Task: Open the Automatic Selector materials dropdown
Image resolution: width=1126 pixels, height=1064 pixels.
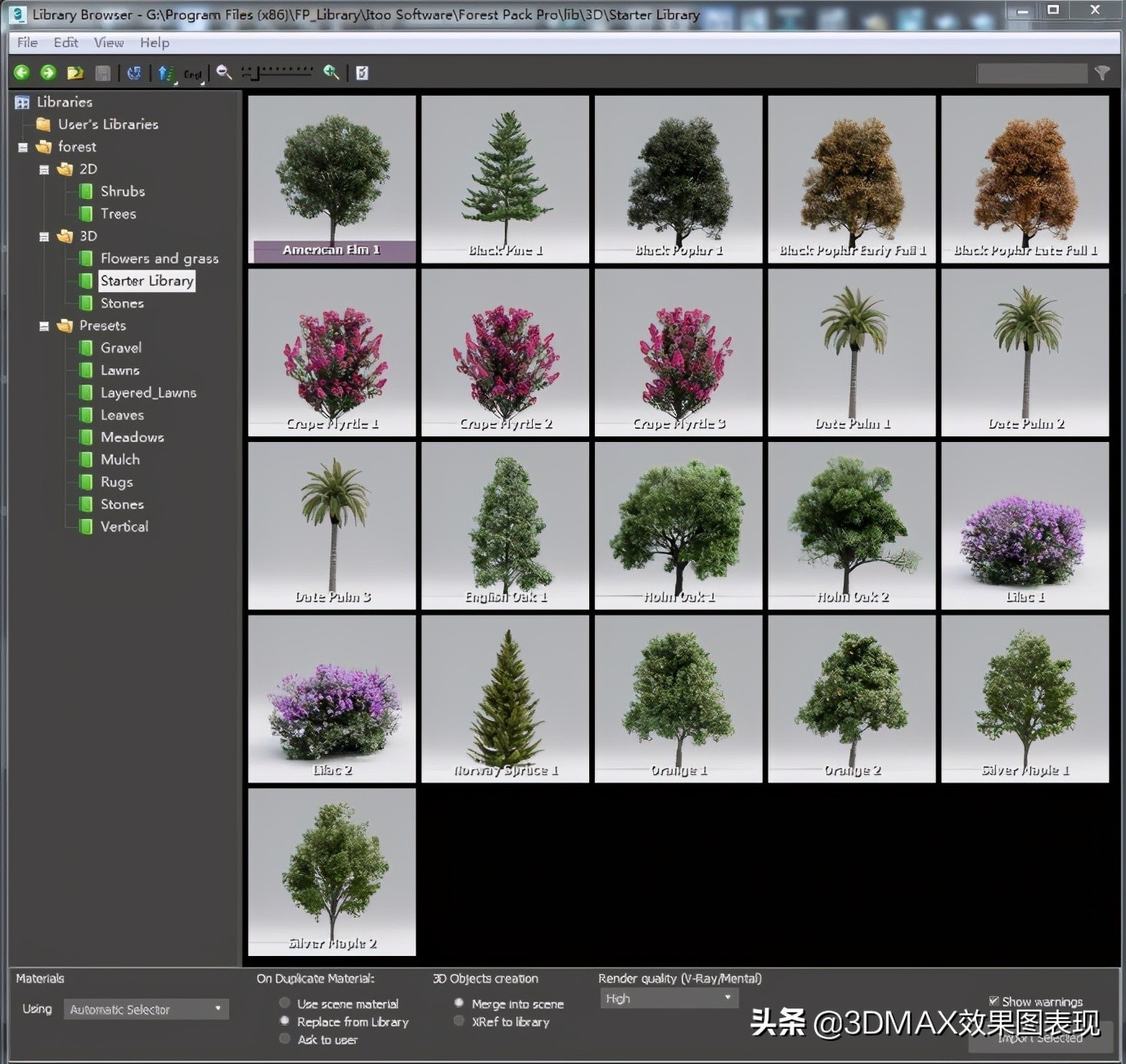Action: 146,1009
